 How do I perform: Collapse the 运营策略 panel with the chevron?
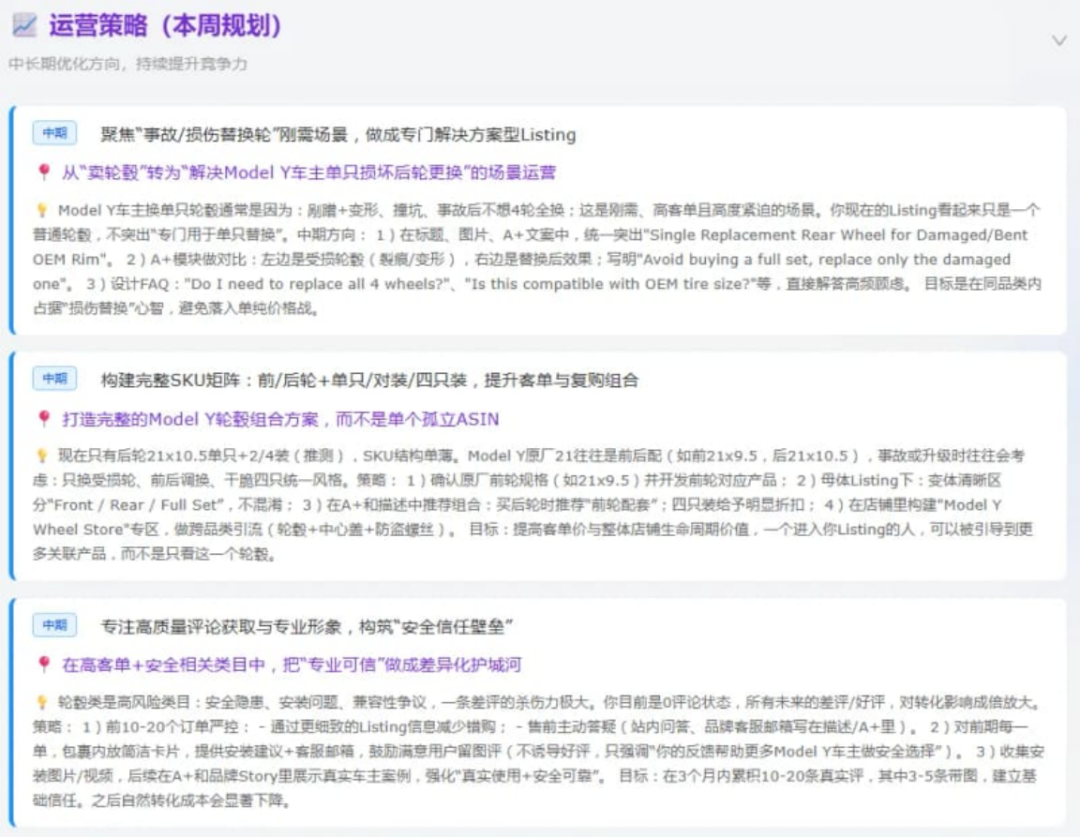coord(1059,40)
